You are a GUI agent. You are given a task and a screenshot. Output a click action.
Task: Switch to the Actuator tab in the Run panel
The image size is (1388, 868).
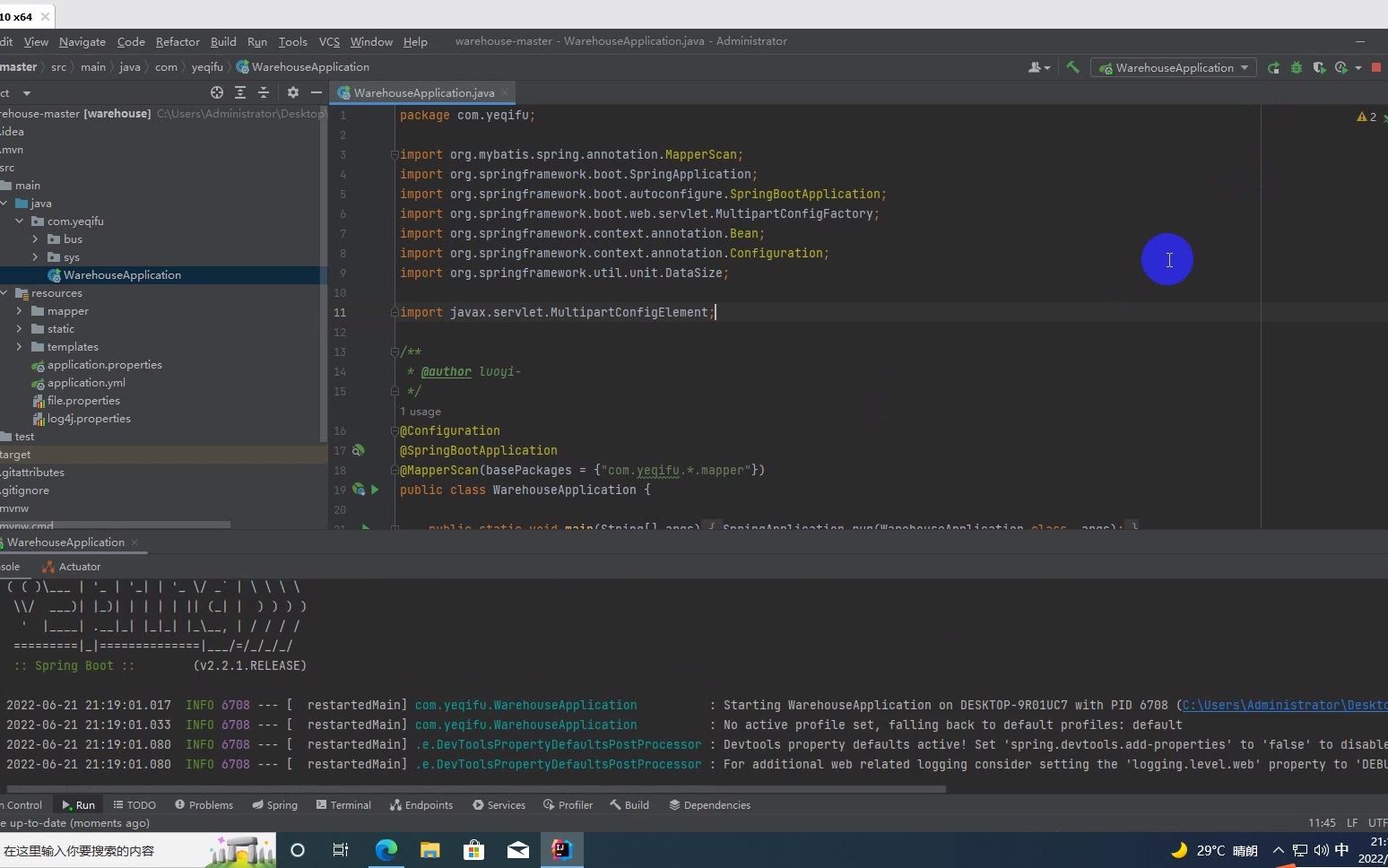pos(79,567)
